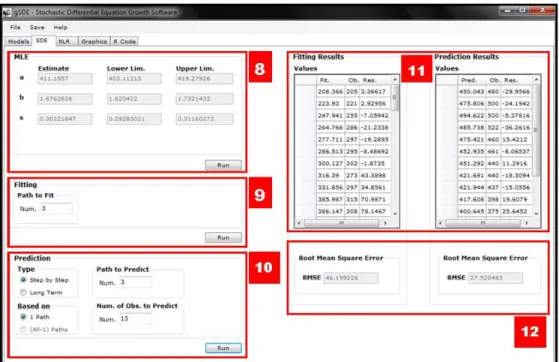This screenshot has width=559, height=362.
Task: Select the Step by Step prediction type
Action: pyautogui.click(x=24, y=280)
